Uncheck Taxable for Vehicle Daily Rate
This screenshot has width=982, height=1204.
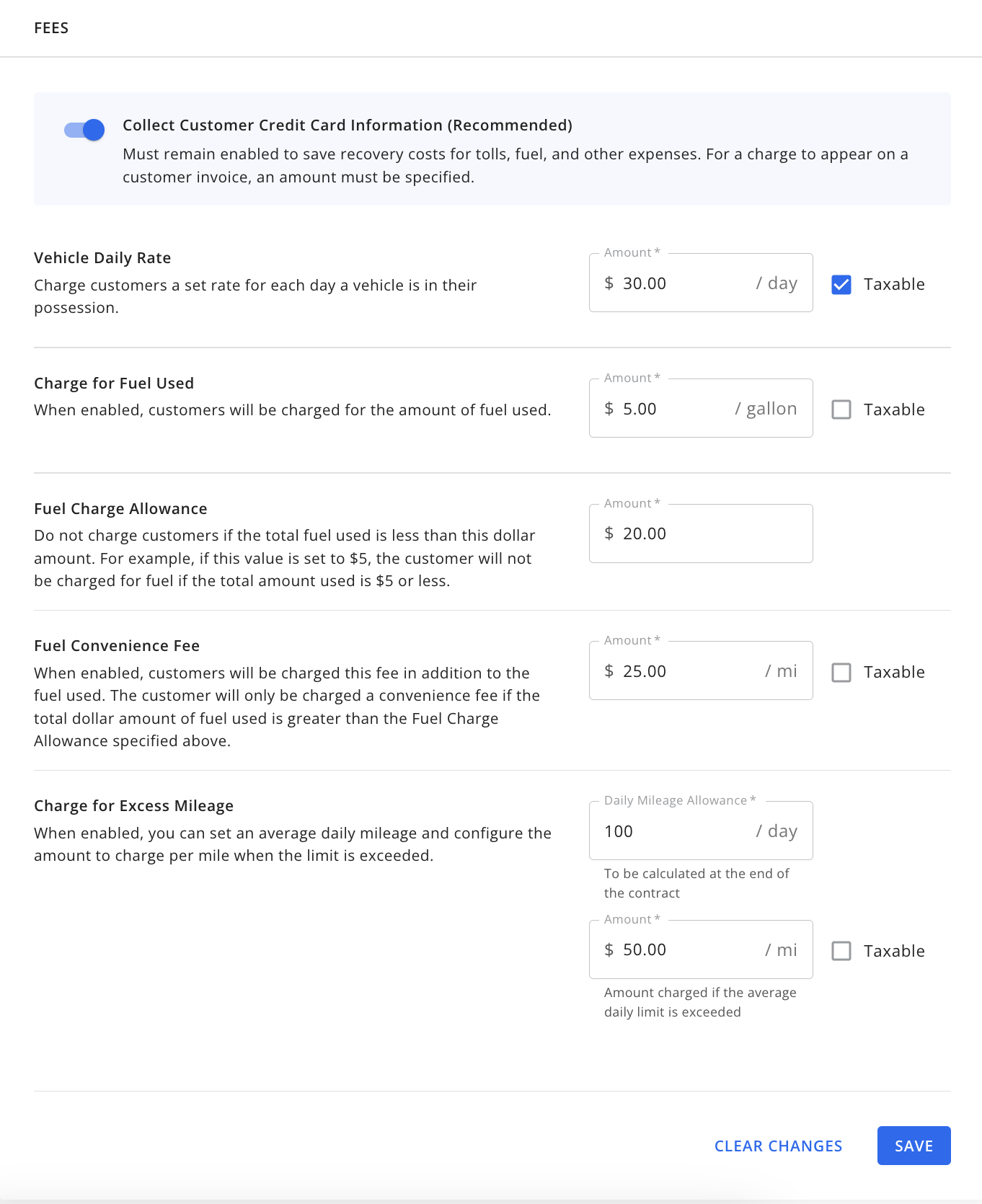point(841,285)
